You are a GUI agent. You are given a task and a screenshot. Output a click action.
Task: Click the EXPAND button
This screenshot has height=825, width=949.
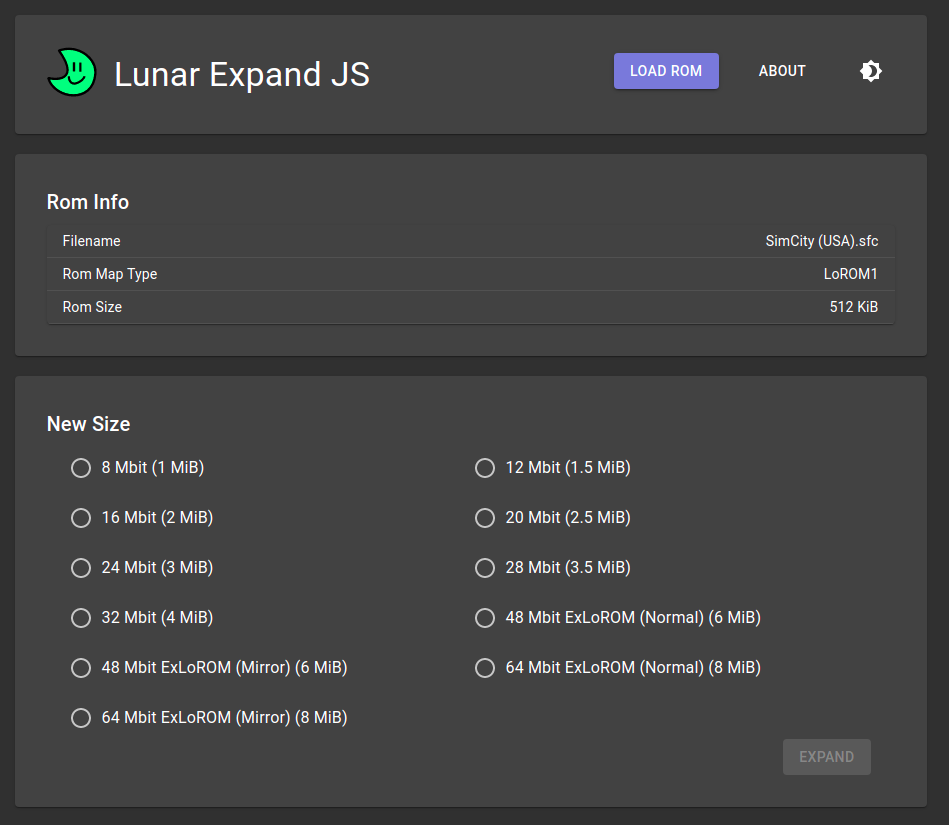[826, 757]
